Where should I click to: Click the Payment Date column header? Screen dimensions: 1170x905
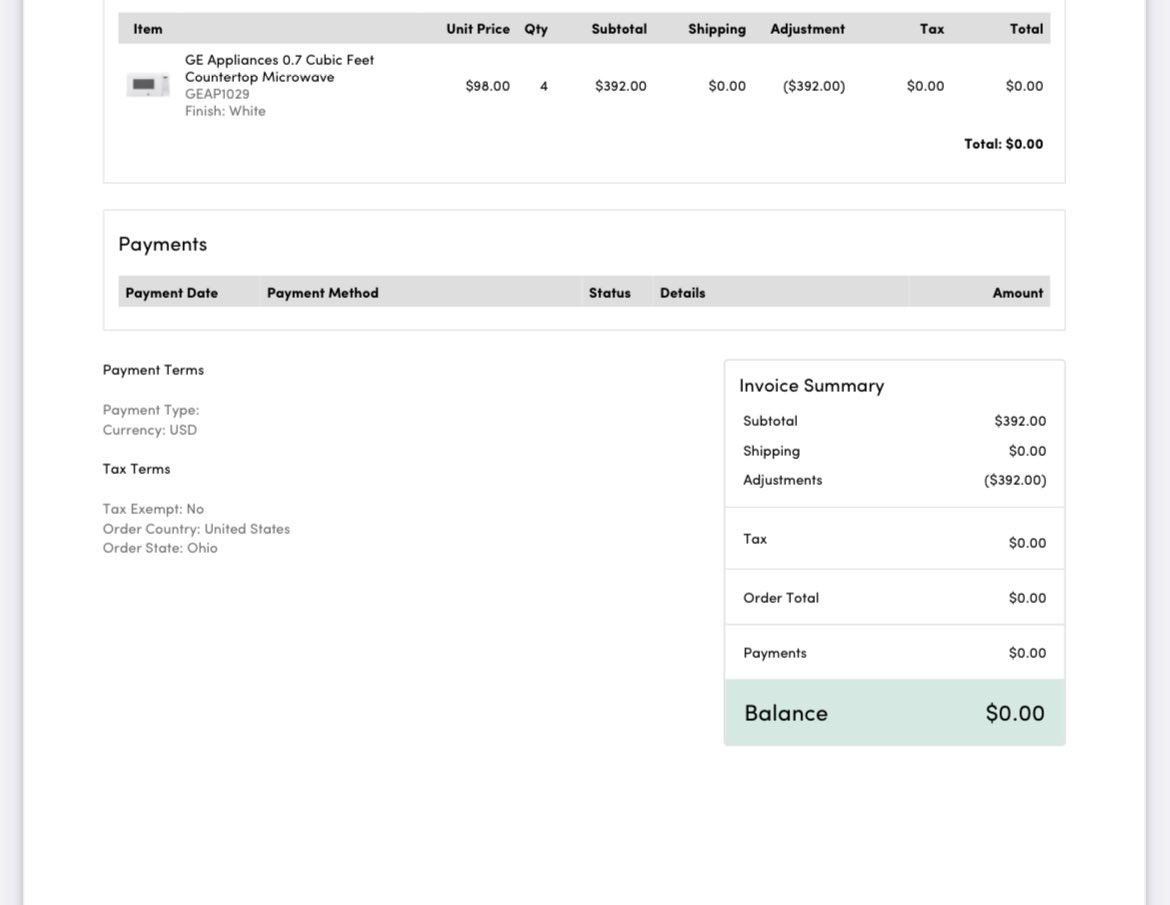coord(172,293)
